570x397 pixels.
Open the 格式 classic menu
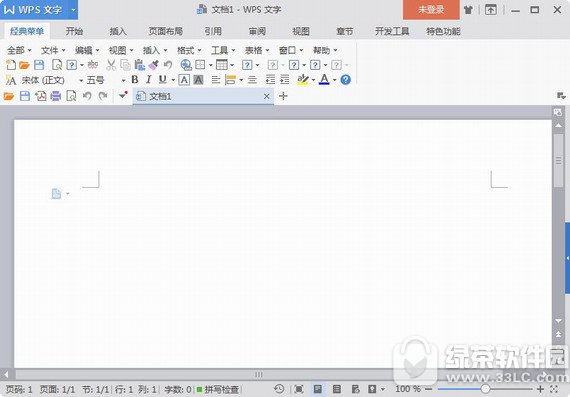[x=189, y=50]
